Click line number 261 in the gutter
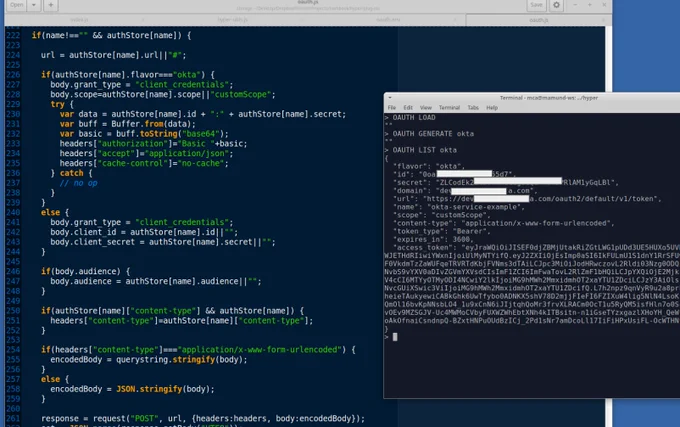Image resolution: width=680 pixels, height=427 pixels. pyautogui.click(x=13, y=418)
